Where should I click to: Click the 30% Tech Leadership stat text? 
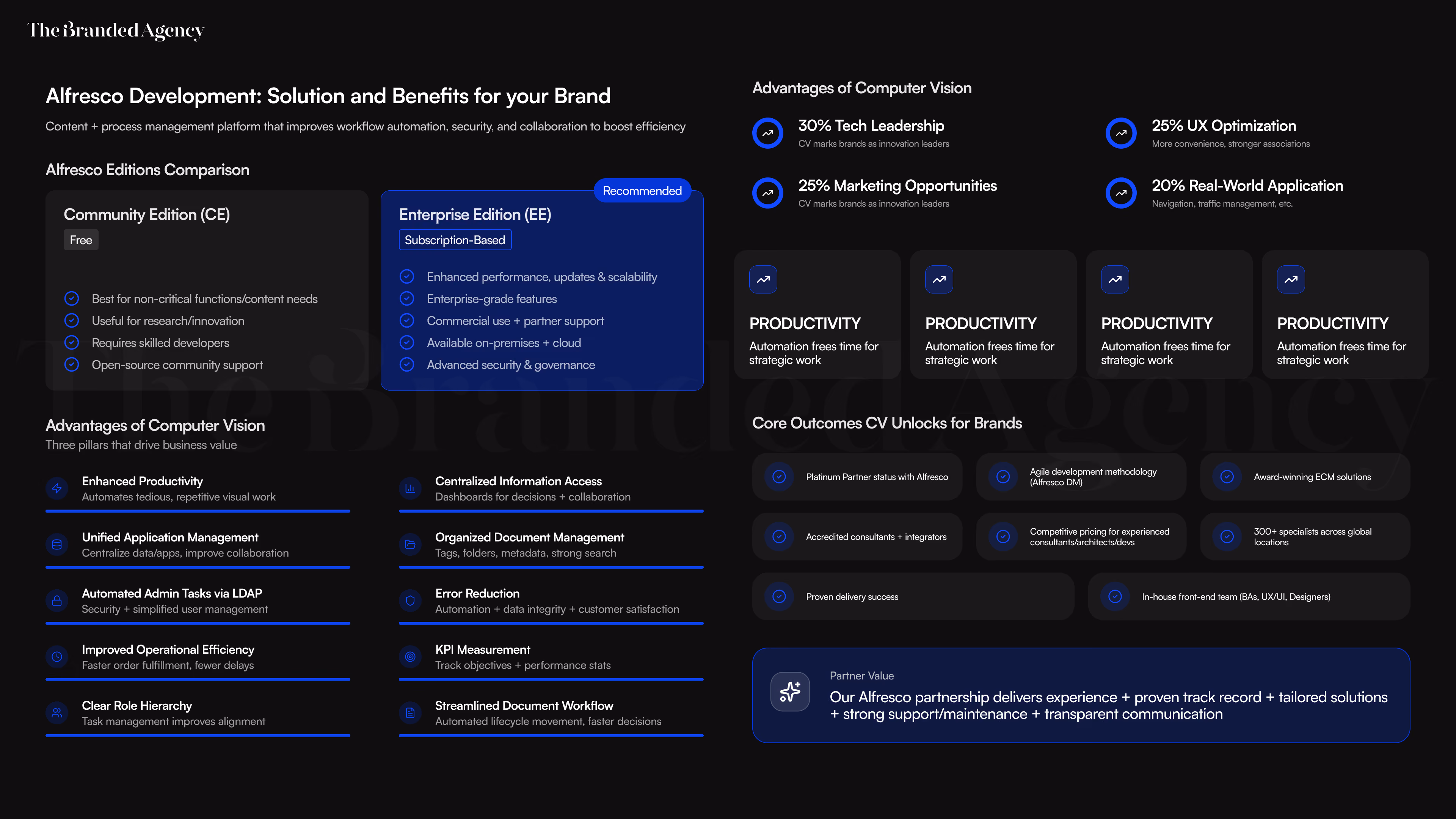point(871,126)
